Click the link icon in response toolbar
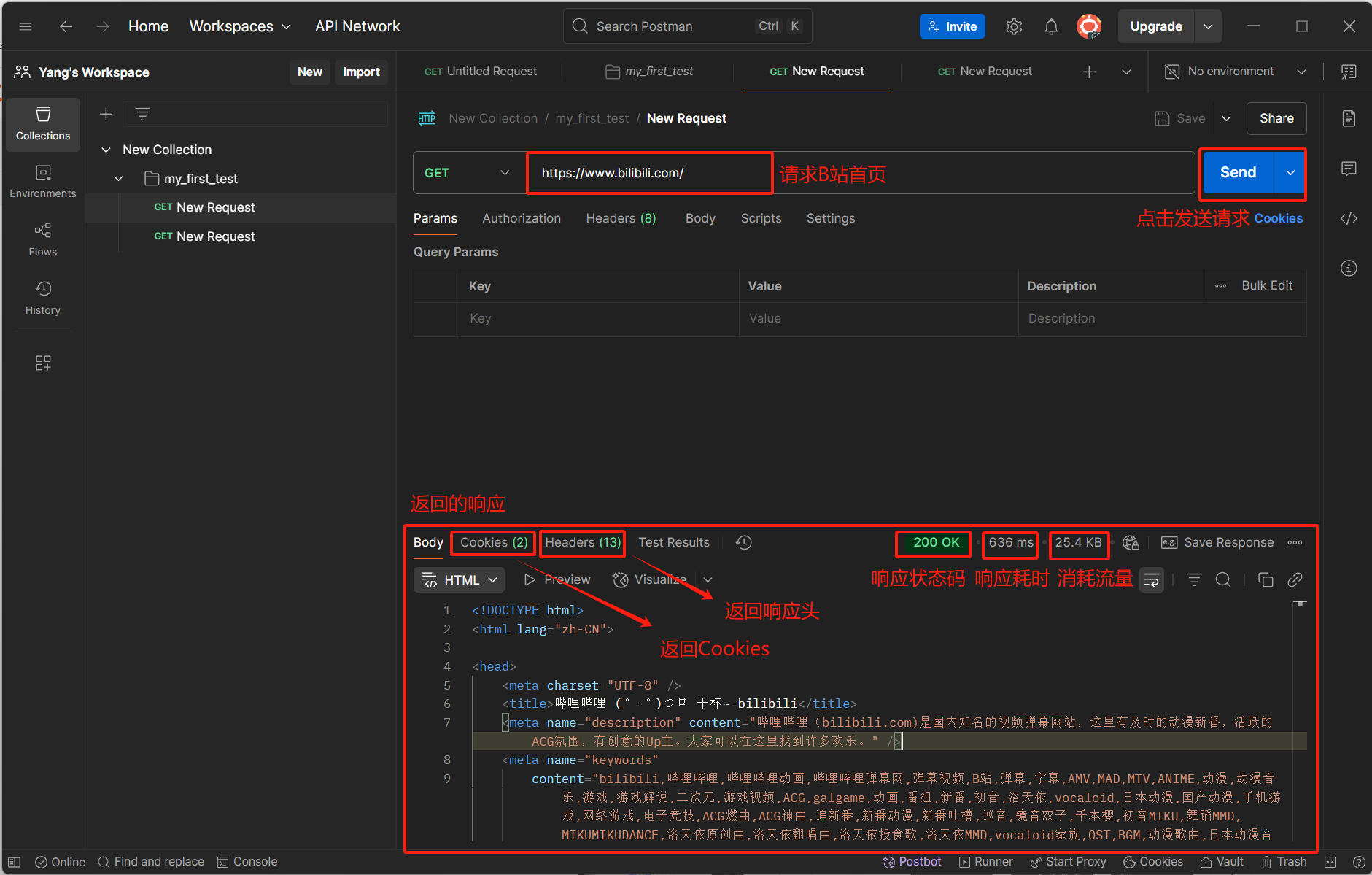Image resolution: width=1372 pixels, height=875 pixels. [1295, 580]
